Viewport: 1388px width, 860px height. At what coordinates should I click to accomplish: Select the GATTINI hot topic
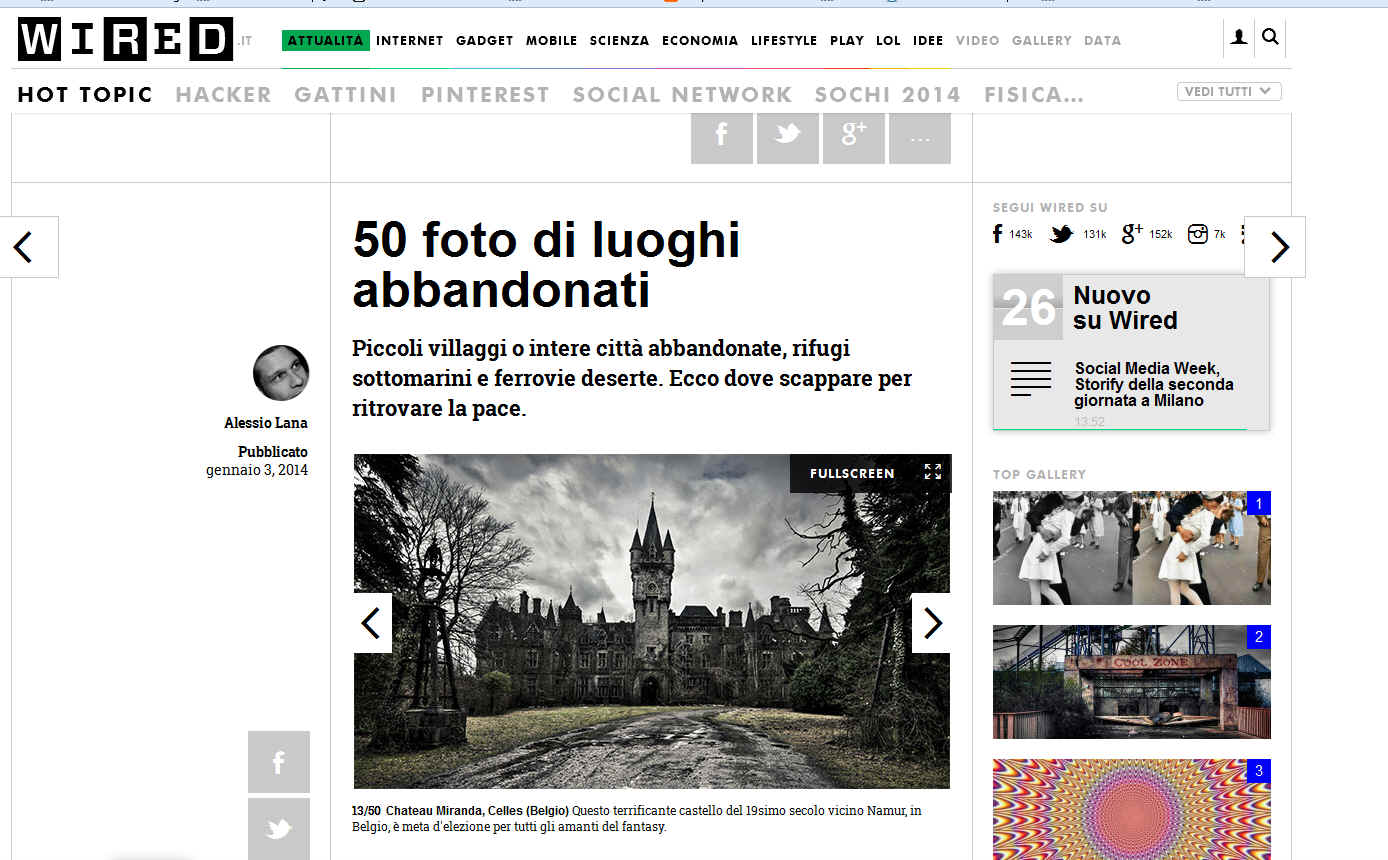tap(346, 95)
